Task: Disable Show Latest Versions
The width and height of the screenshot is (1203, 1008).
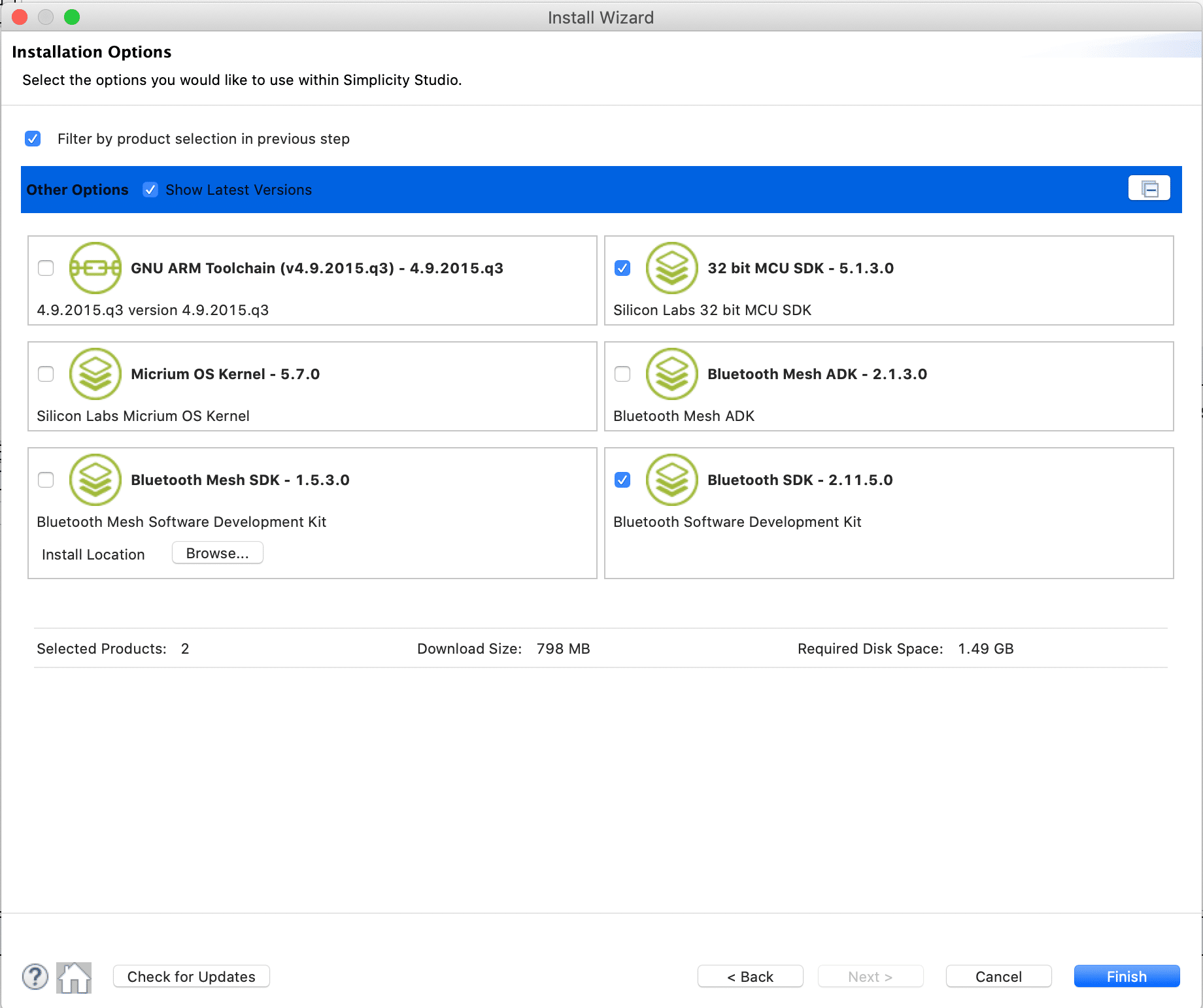Action: [151, 190]
